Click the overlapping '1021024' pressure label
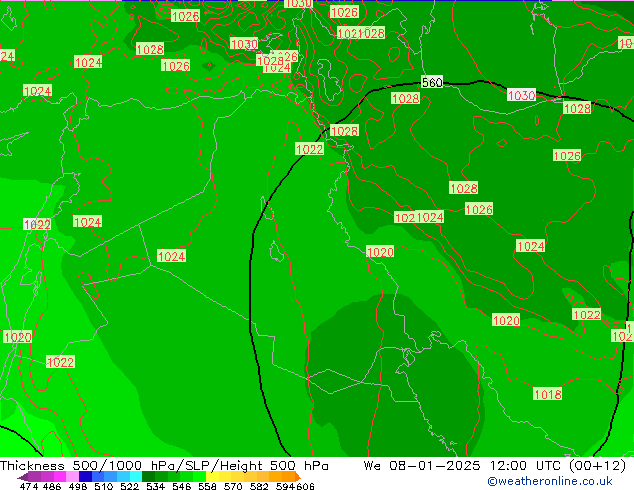 [x=419, y=218]
